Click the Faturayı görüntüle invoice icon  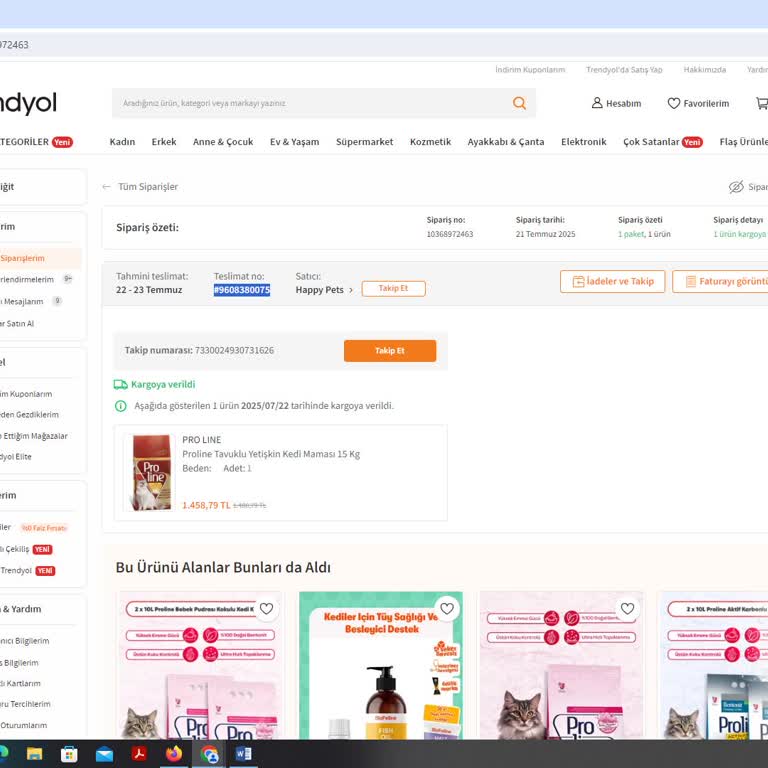click(691, 282)
